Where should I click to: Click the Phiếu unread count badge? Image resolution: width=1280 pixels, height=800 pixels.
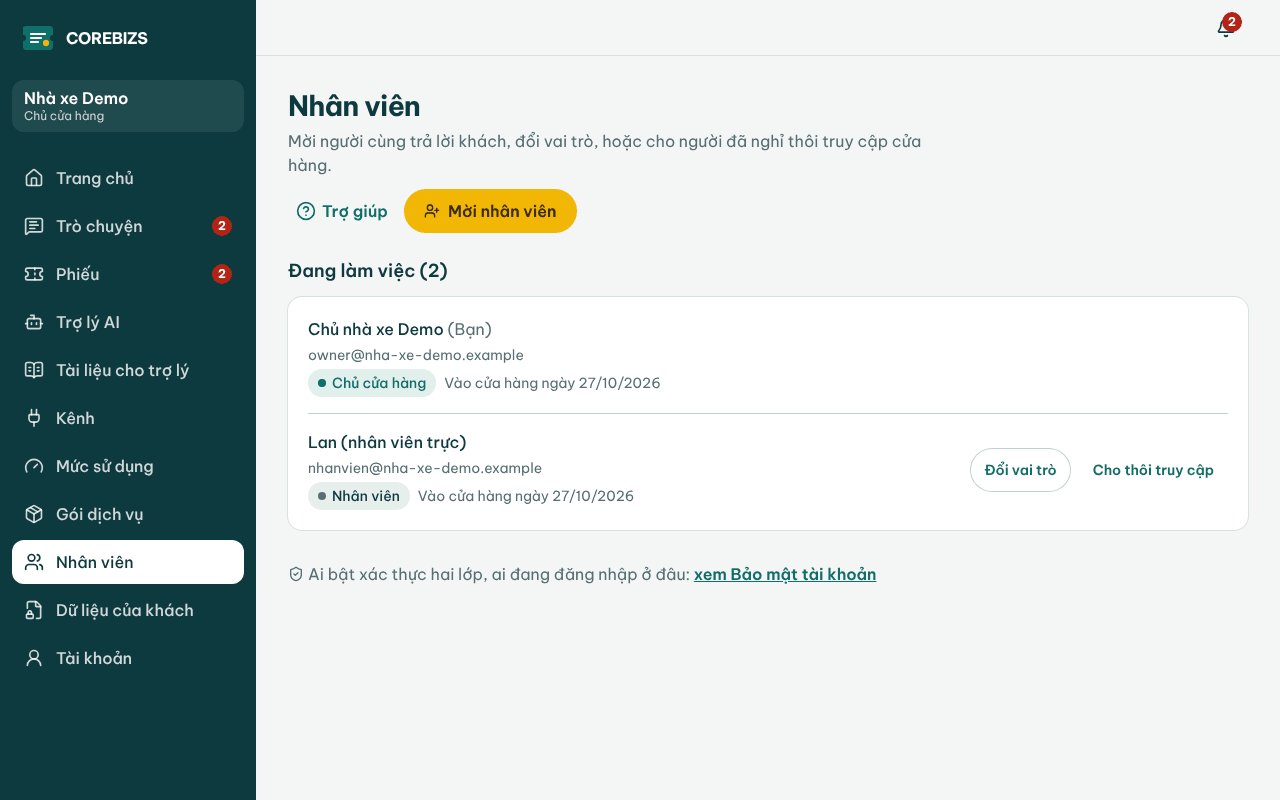222,274
